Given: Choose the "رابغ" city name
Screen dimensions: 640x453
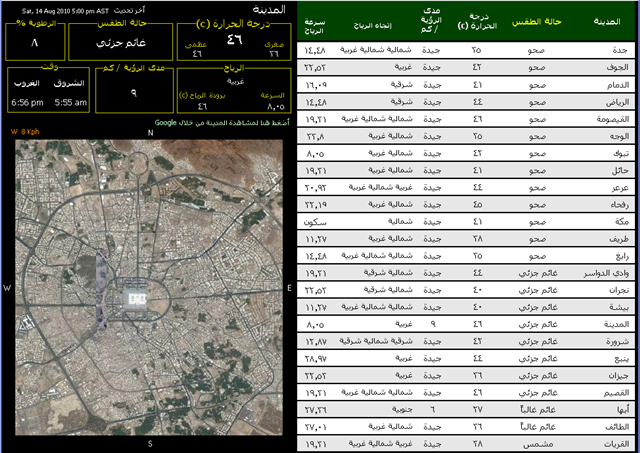Looking at the screenshot, I should [x=622, y=256].
